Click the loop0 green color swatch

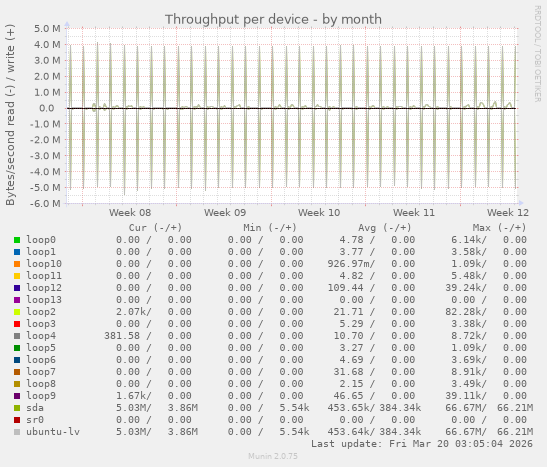point(17,240)
